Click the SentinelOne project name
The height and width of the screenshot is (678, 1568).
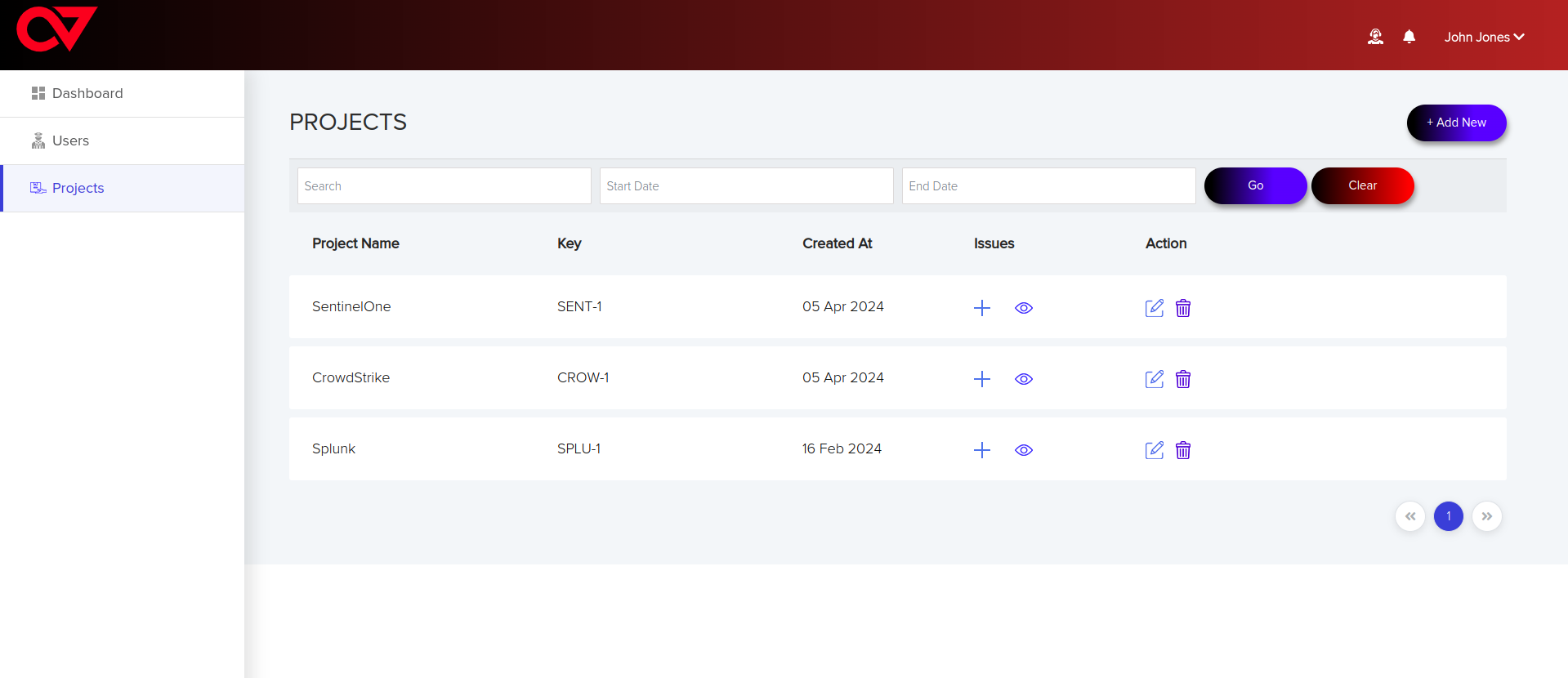[x=351, y=306]
